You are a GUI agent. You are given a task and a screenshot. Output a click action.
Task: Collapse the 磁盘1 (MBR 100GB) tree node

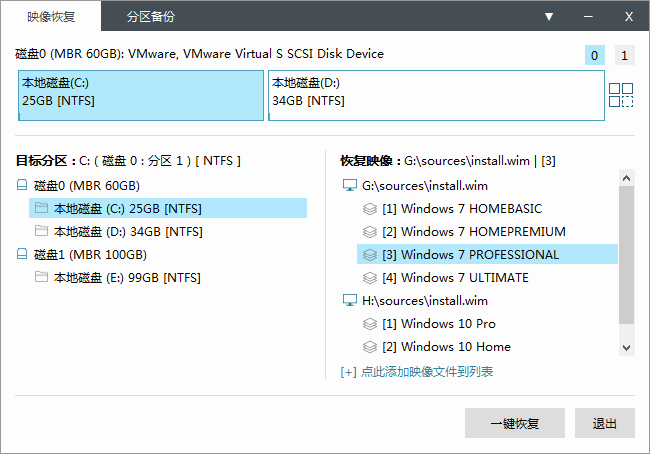point(23,254)
